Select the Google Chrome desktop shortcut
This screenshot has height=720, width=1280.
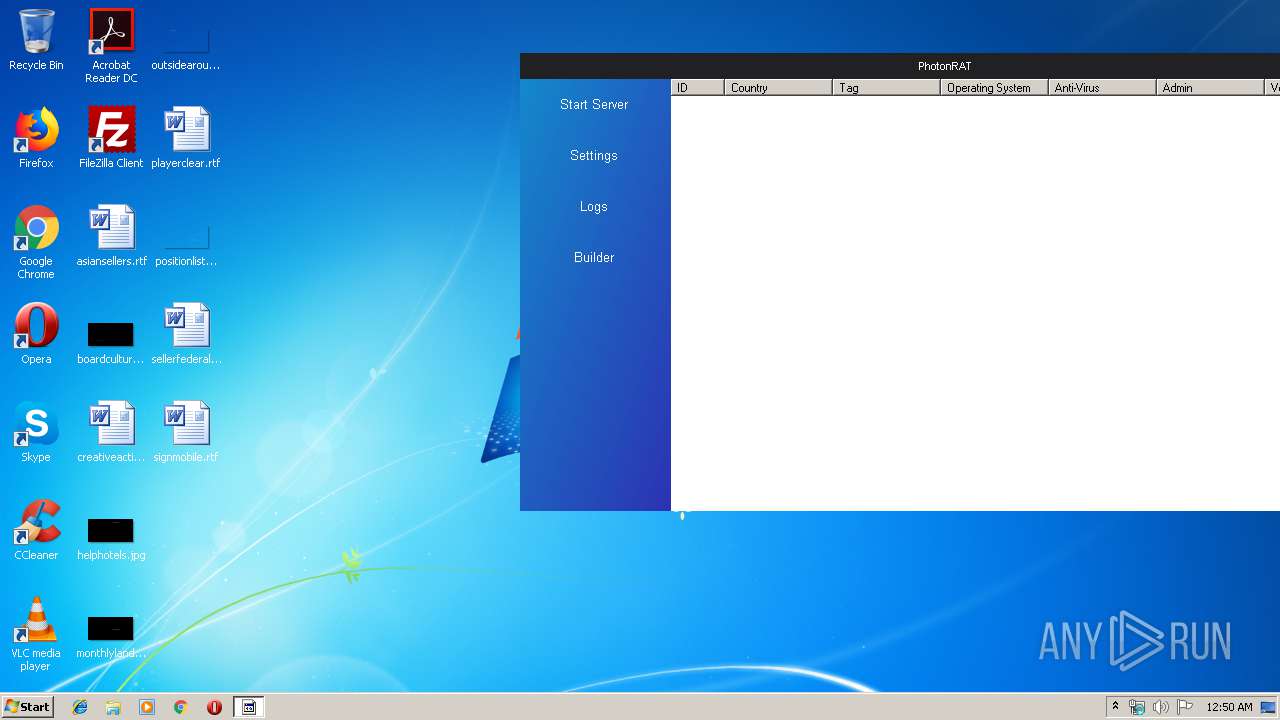(36, 242)
